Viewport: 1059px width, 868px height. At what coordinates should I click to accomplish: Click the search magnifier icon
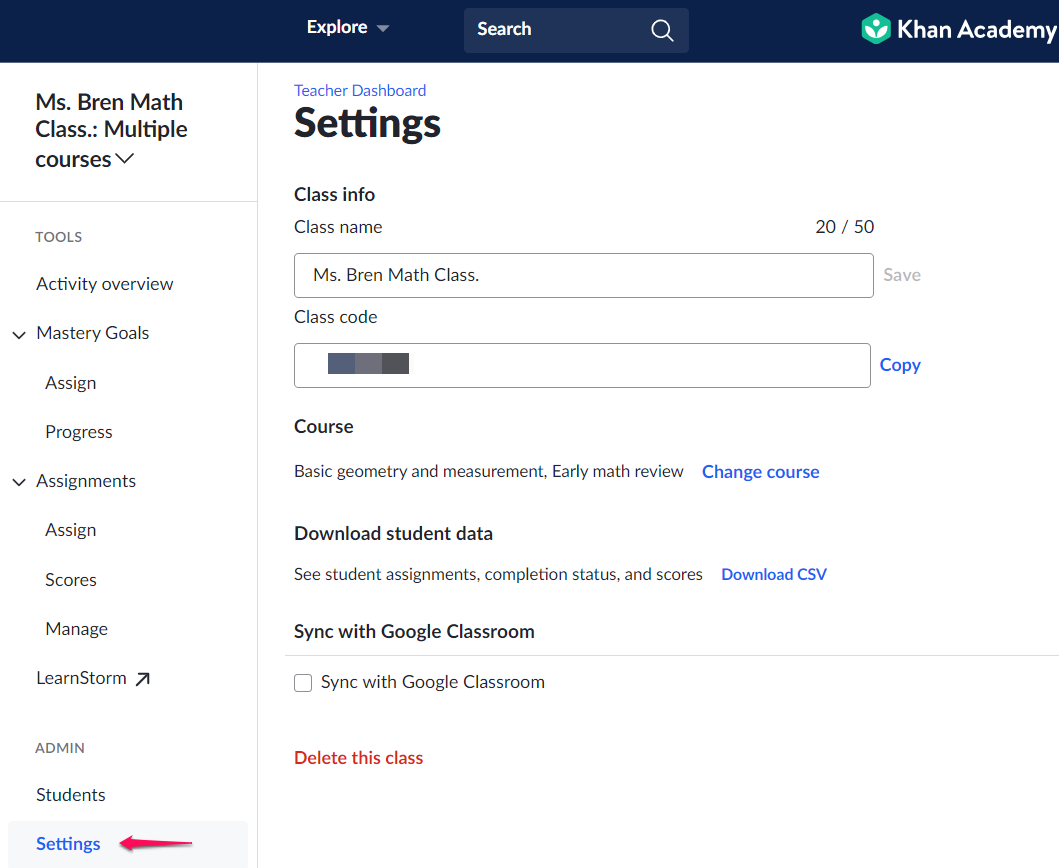[662, 30]
